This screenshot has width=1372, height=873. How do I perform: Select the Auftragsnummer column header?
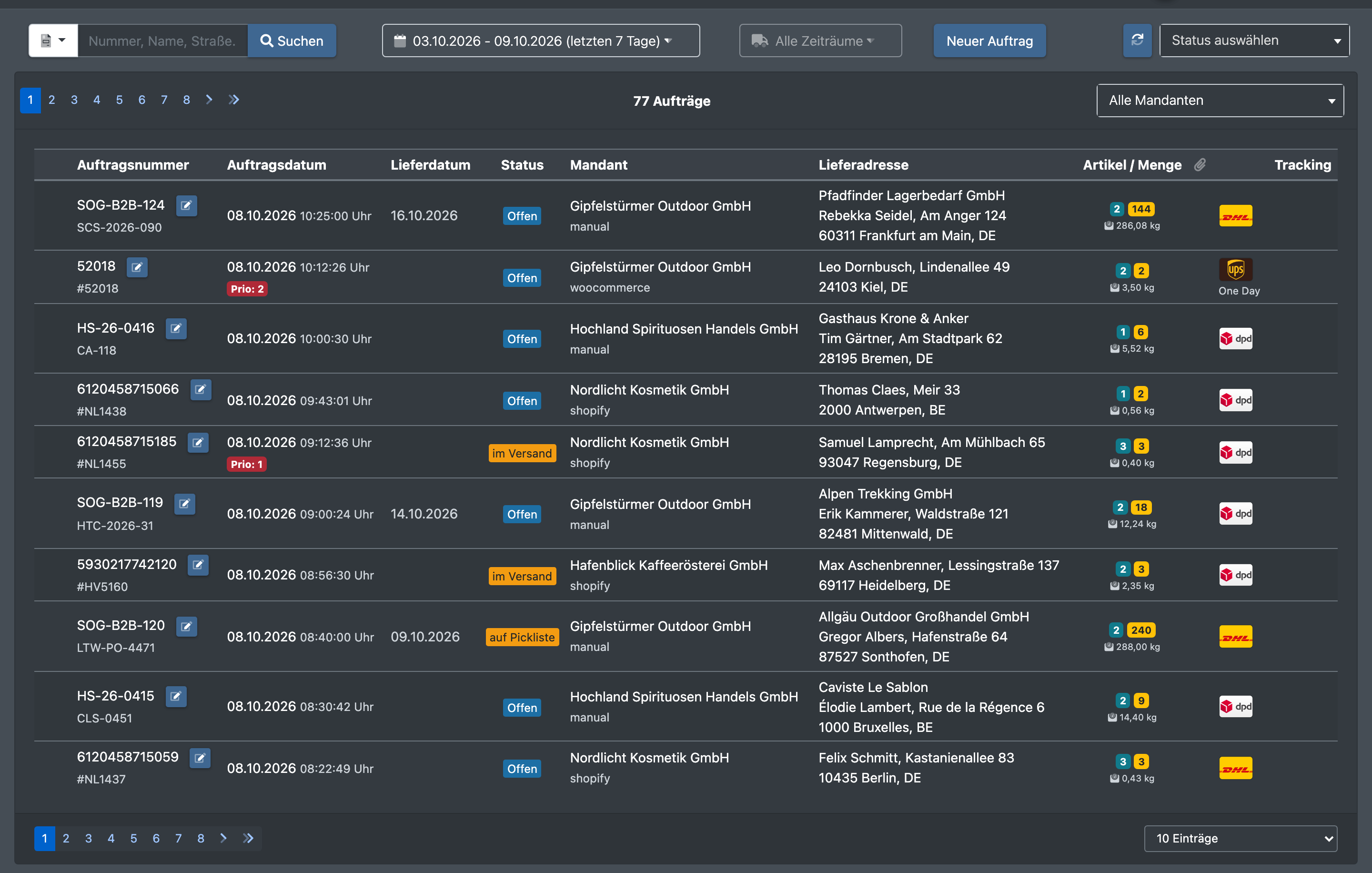click(133, 165)
